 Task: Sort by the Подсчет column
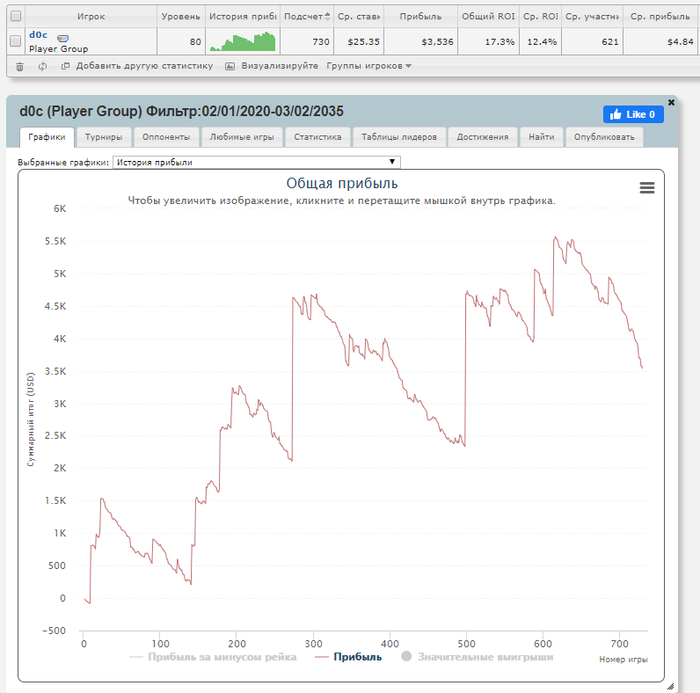[x=307, y=17]
